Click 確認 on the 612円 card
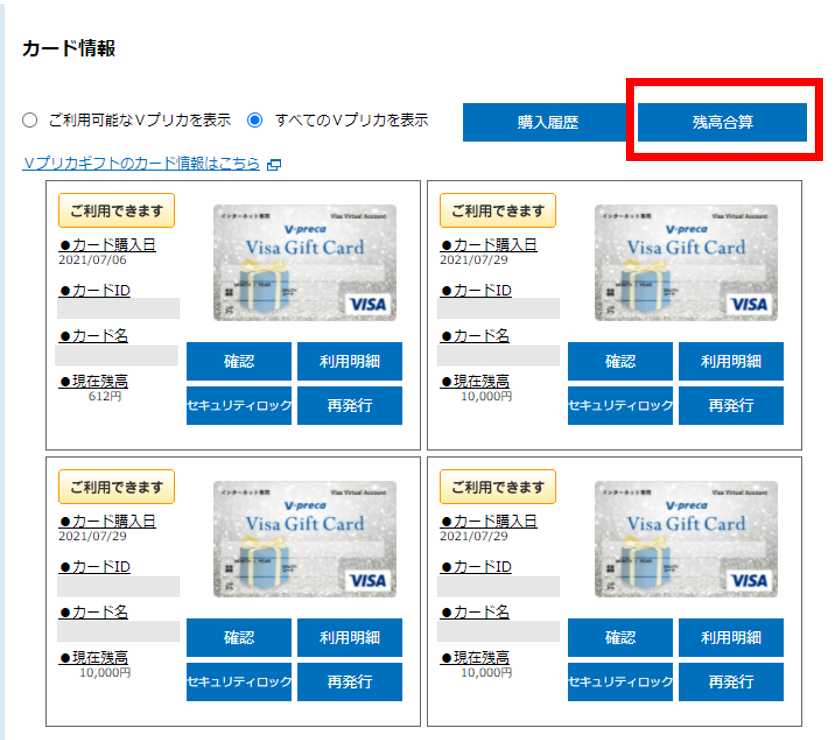The width and height of the screenshot is (835, 740). pos(239,361)
